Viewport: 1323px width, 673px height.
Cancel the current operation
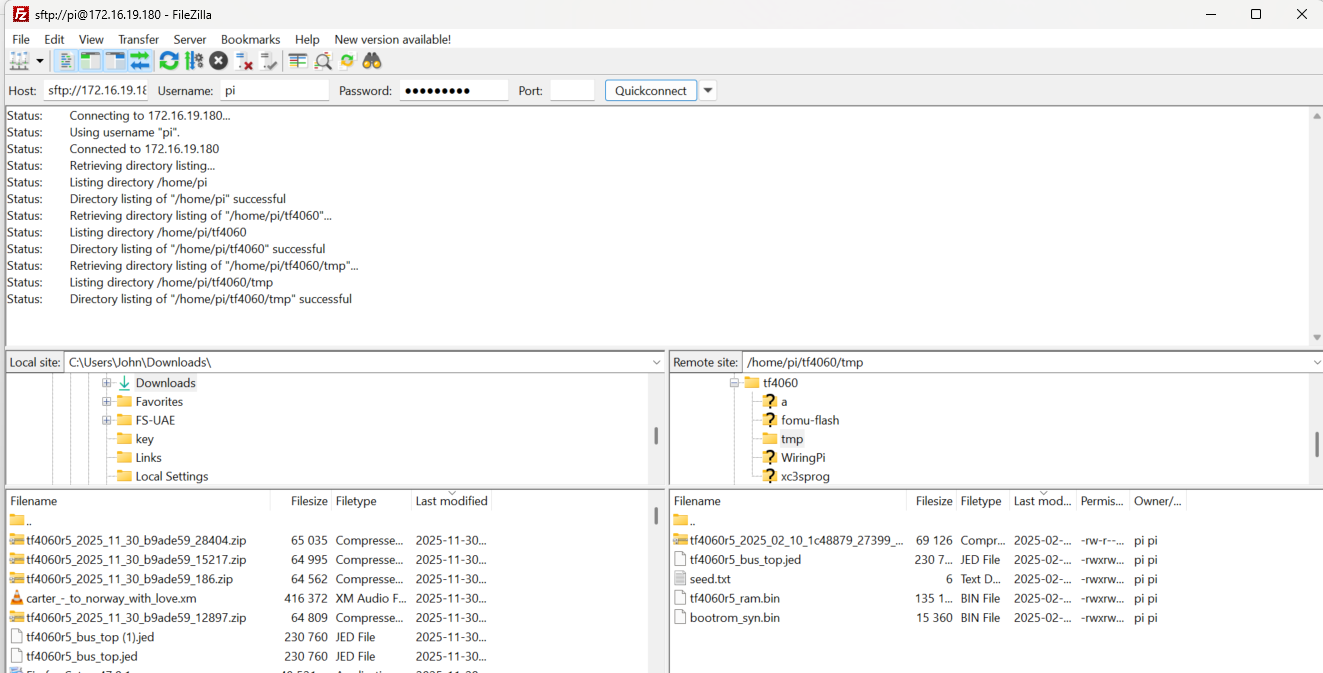coord(218,61)
